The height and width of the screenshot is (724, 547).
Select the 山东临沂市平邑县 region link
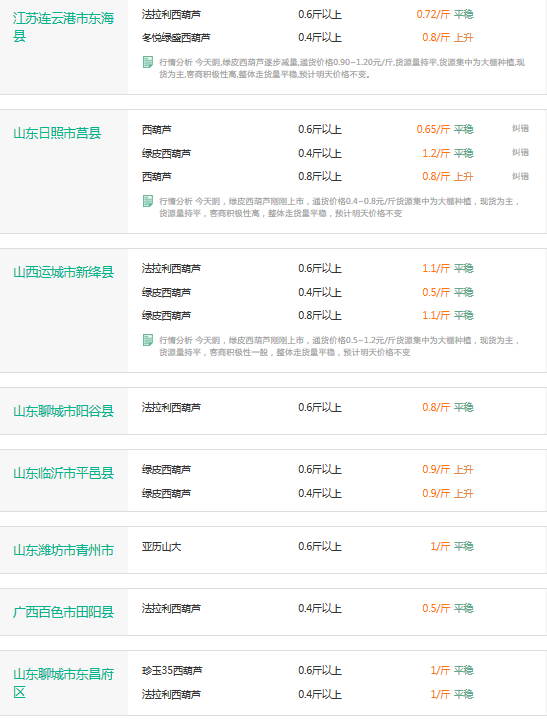[63, 473]
